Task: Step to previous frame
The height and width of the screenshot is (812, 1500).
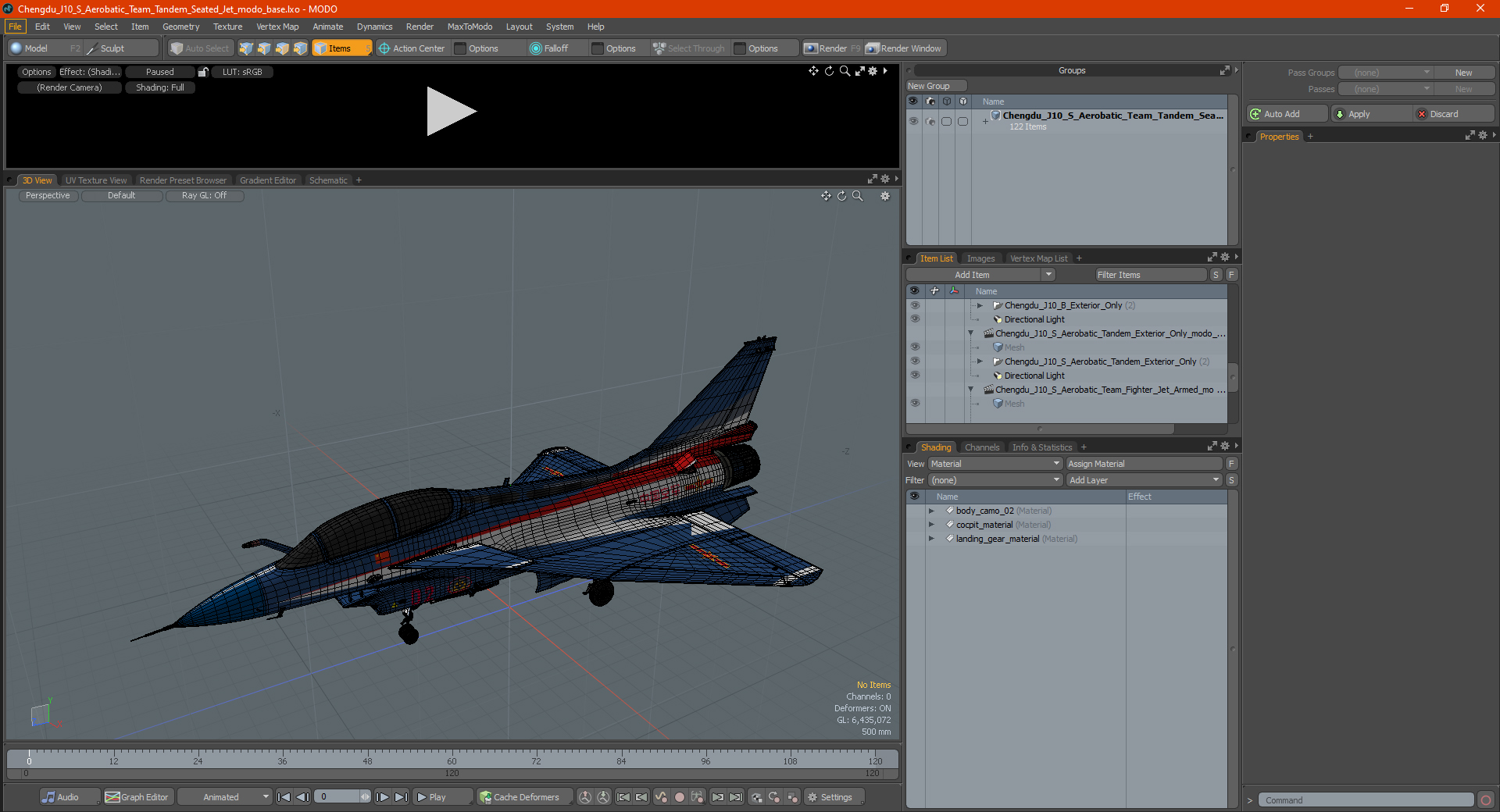Action: click(302, 797)
